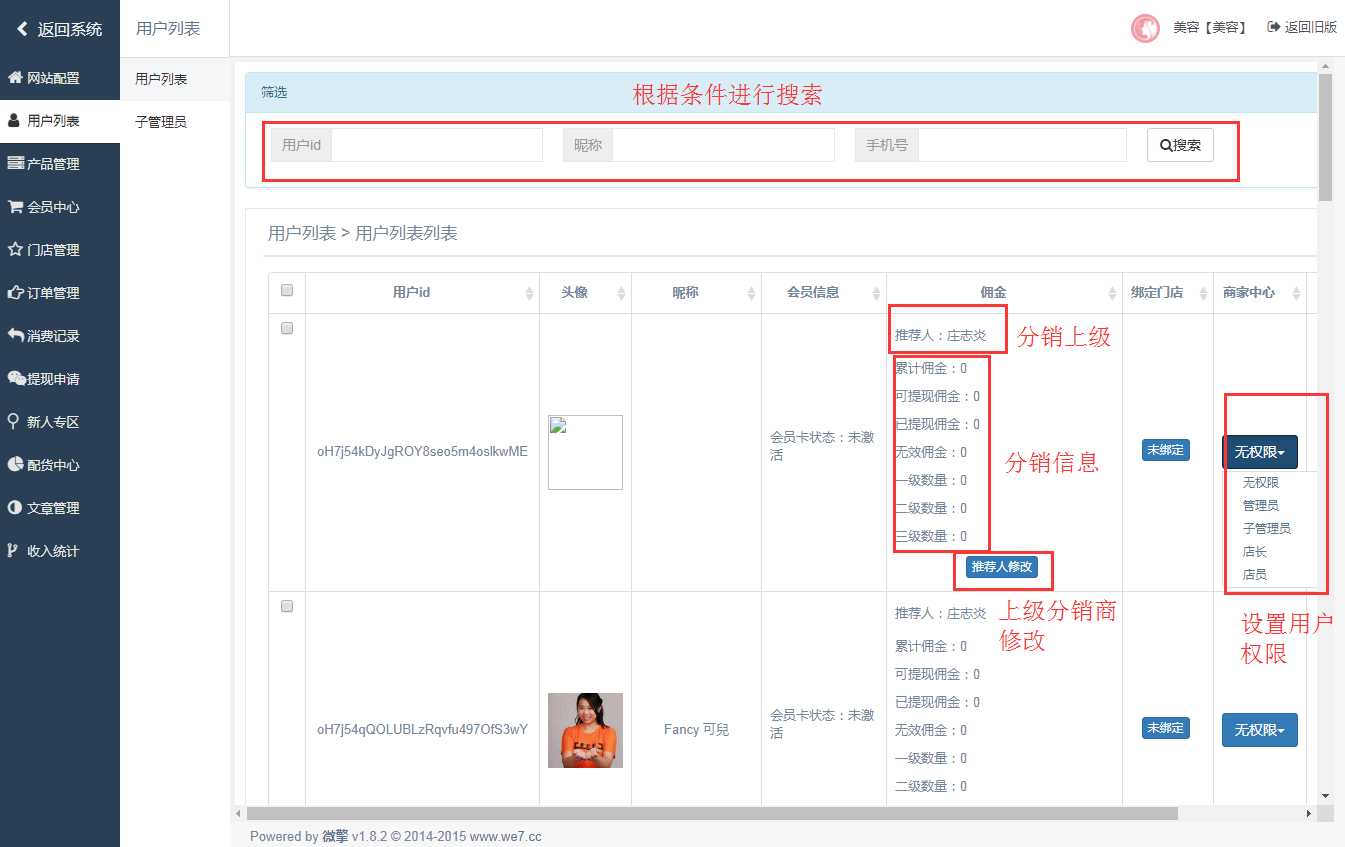Screen dimensions: 1345x847
Task: Click the user id oH7j54kDyJgROY8seo5m4oslkwME
Action: point(422,451)
